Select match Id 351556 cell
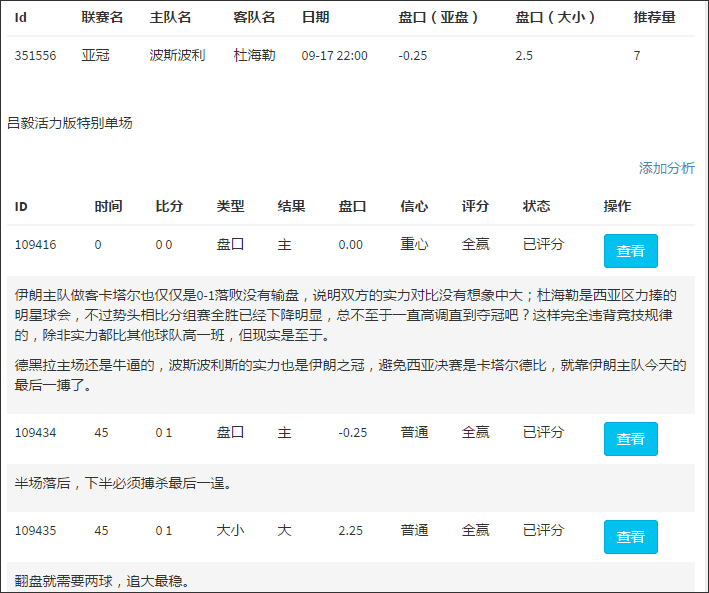 [x=35, y=56]
